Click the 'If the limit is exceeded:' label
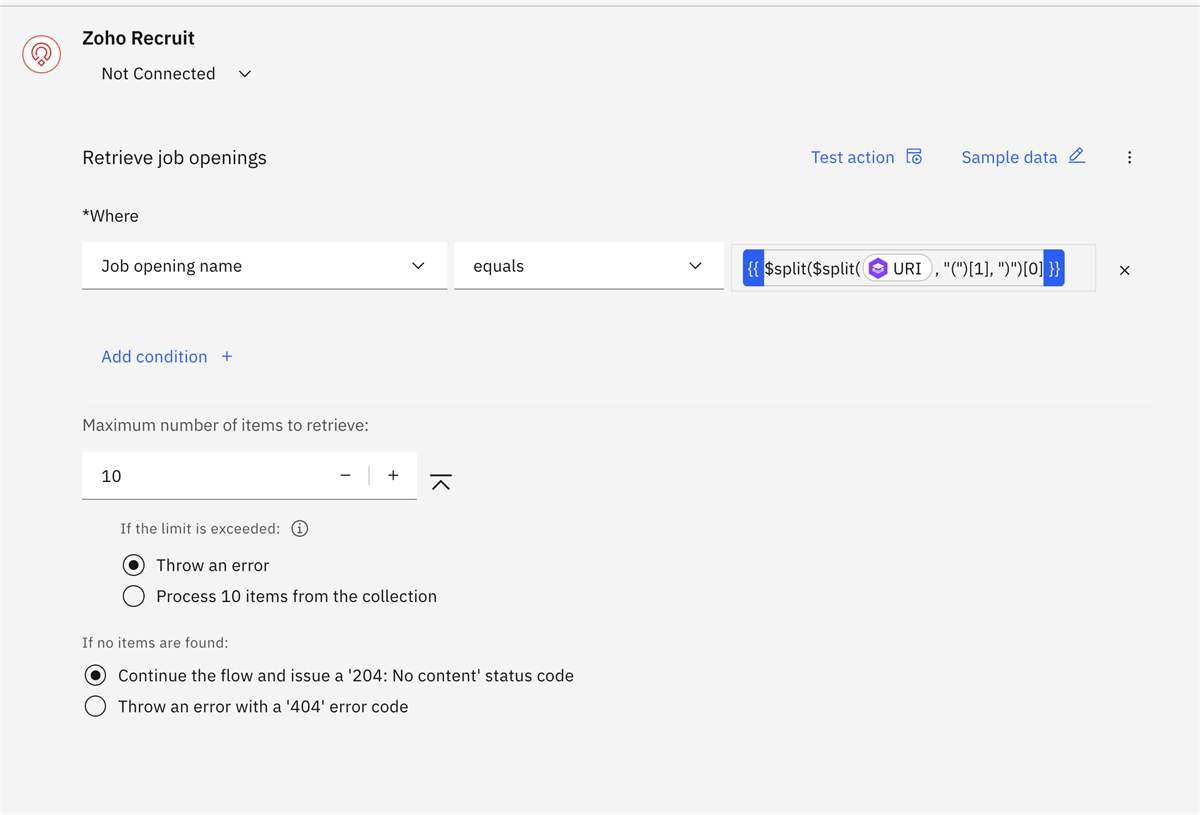 [x=200, y=528]
